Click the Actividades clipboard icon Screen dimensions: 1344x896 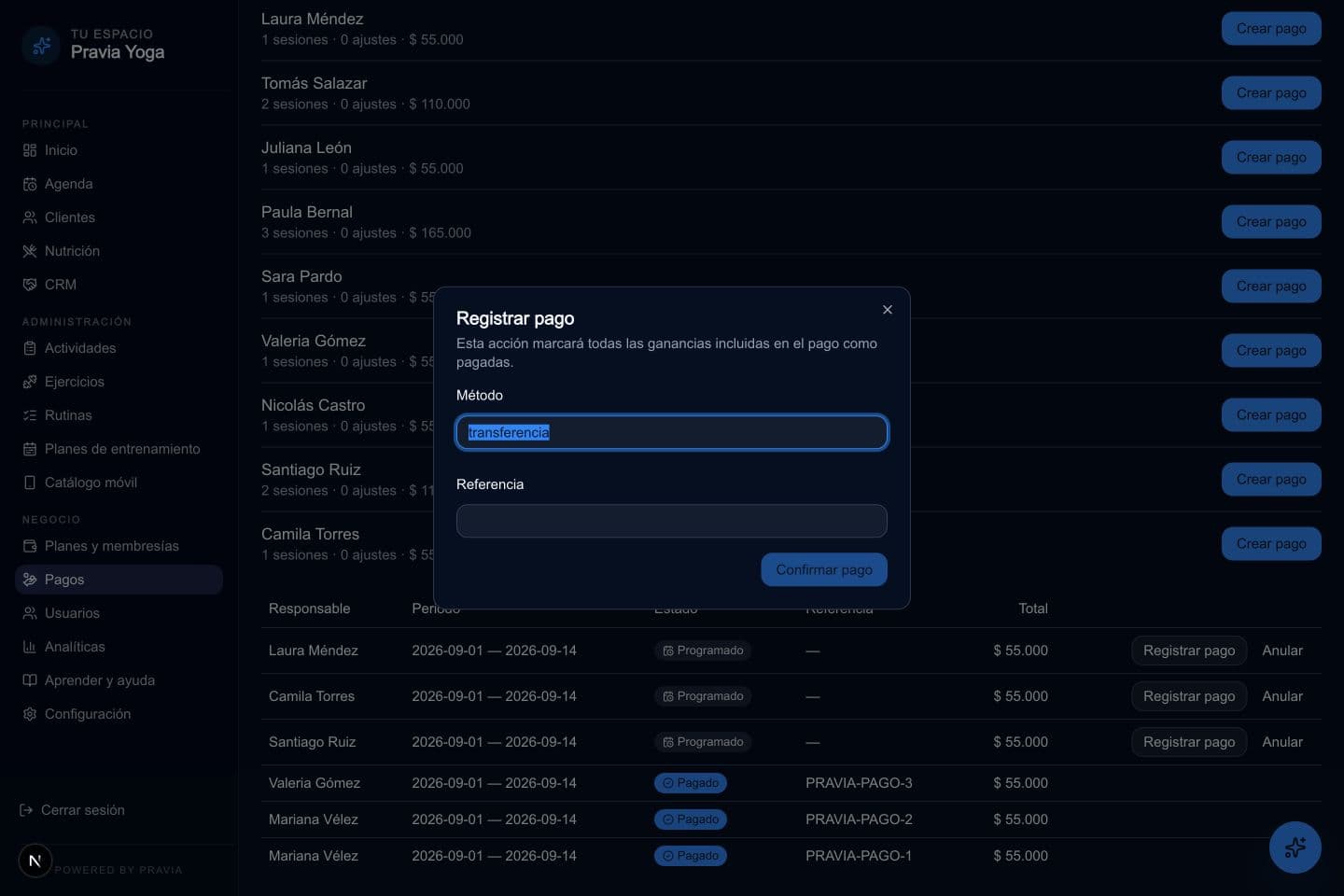point(30,348)
